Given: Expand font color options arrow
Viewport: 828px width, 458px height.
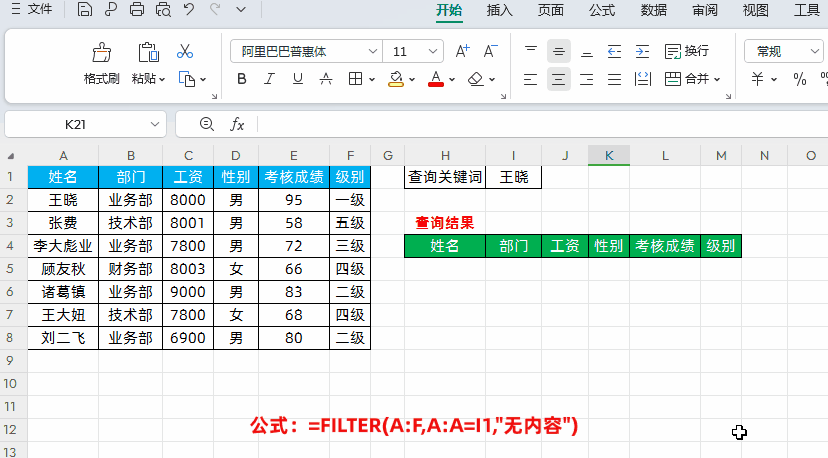Looking at the screenshot, I should [452, 79].
